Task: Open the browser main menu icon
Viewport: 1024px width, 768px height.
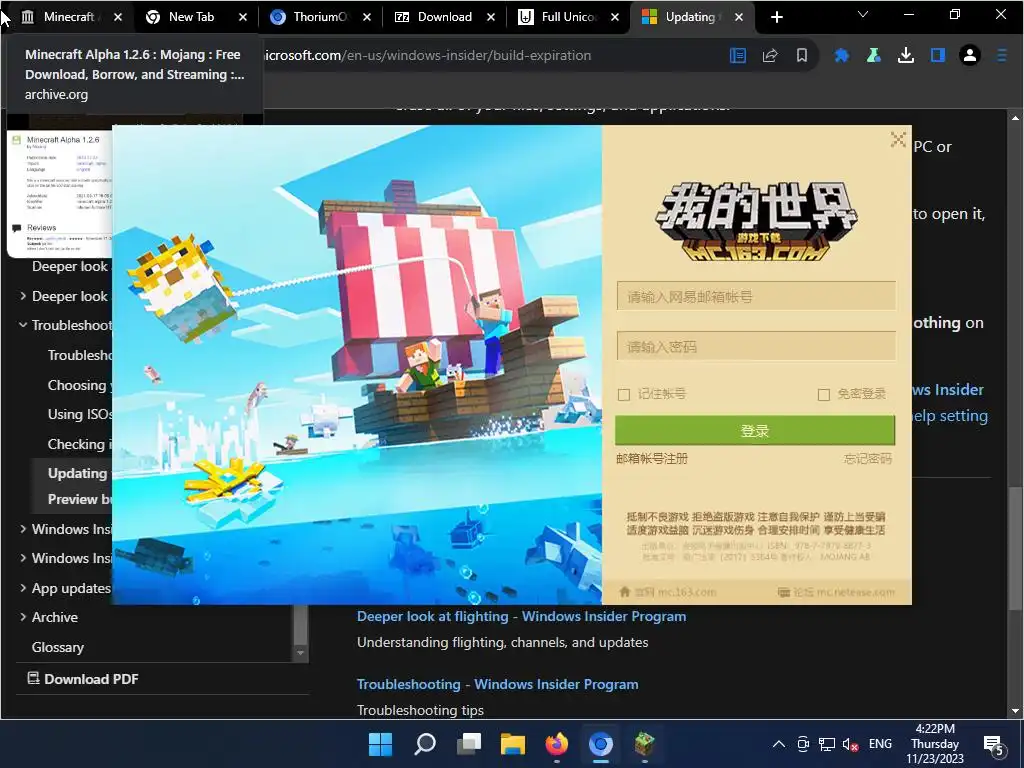Action: [1002, 56]
